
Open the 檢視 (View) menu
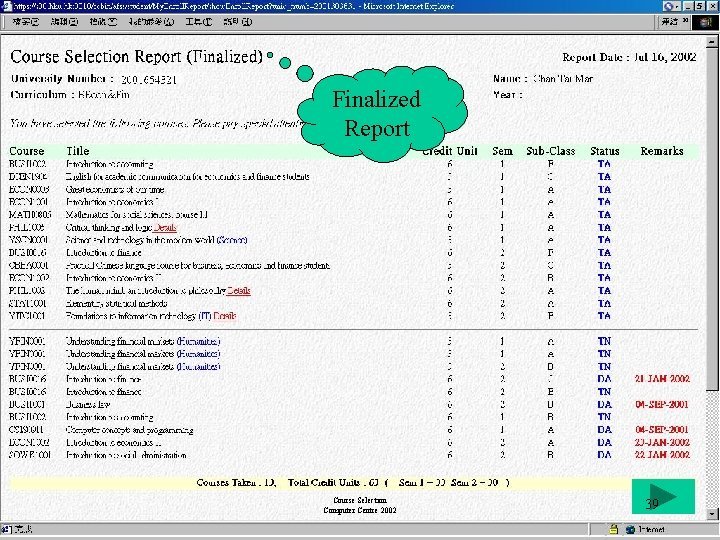coord(103,22)
